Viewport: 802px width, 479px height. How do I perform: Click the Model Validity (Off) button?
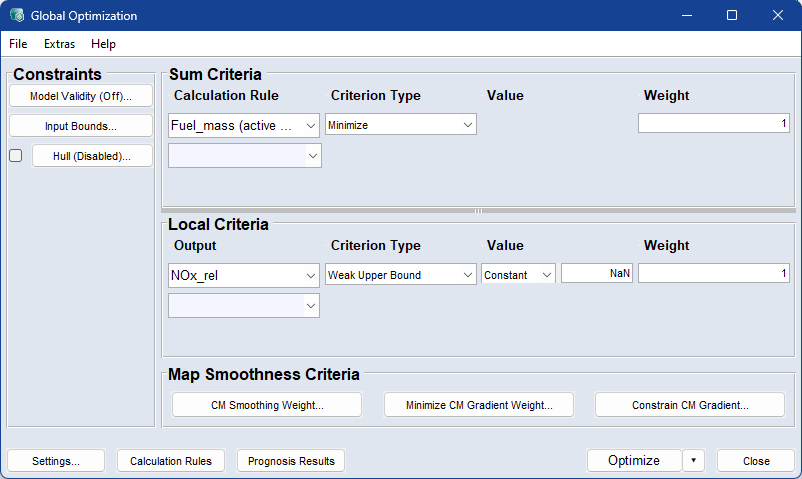[x=81, y=96]
